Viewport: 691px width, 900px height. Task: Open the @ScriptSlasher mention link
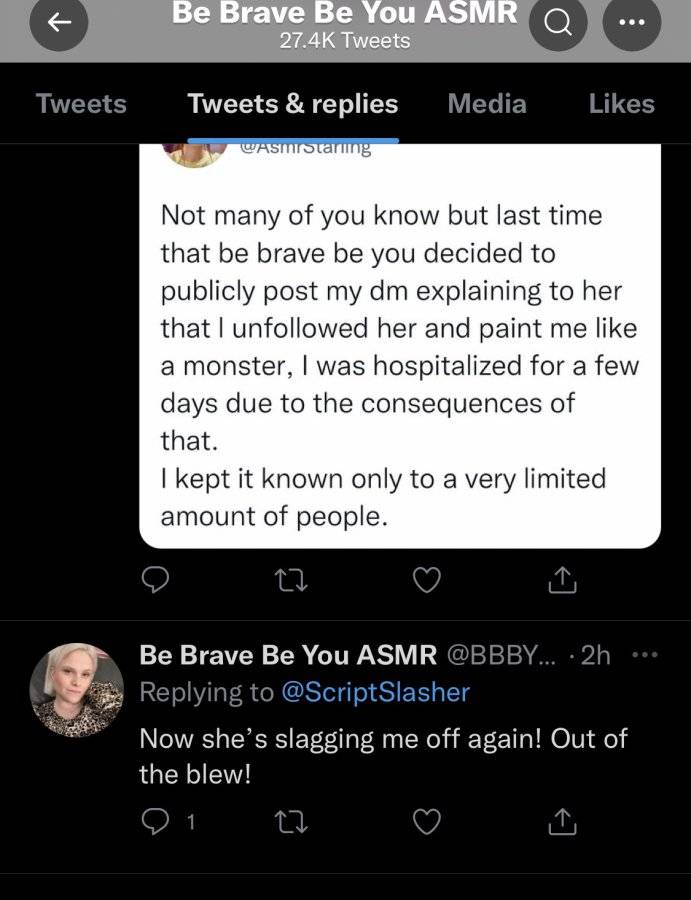click(x=375, y=692)
